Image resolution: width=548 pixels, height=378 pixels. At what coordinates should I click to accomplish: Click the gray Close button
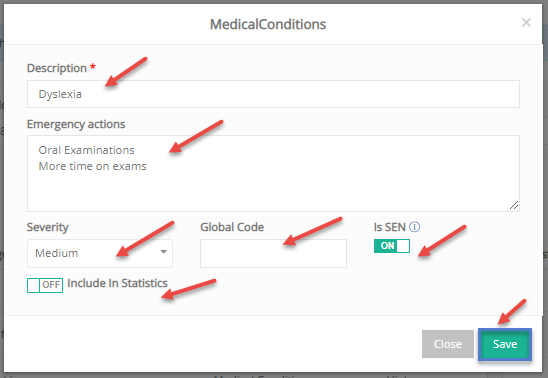[x=448, y=344]
